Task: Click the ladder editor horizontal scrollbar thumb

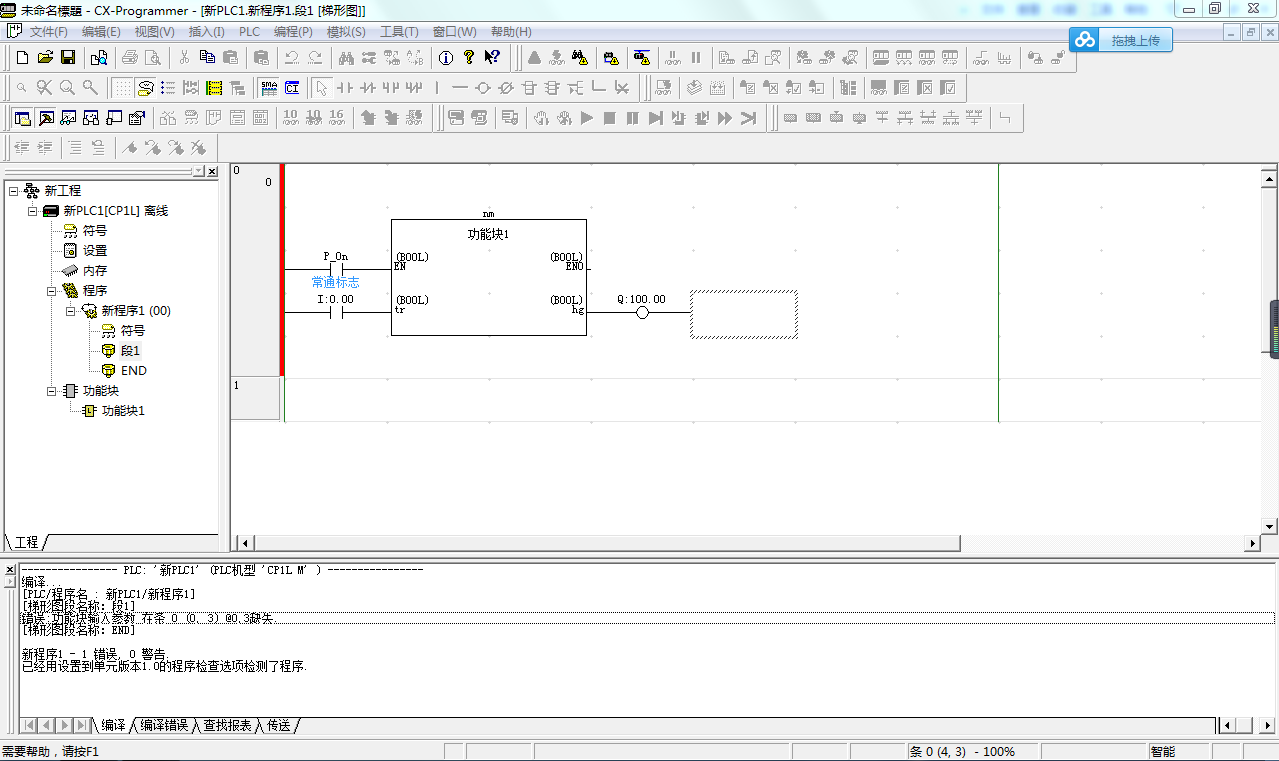Action: pyautogui.click(x=607, y=543)
